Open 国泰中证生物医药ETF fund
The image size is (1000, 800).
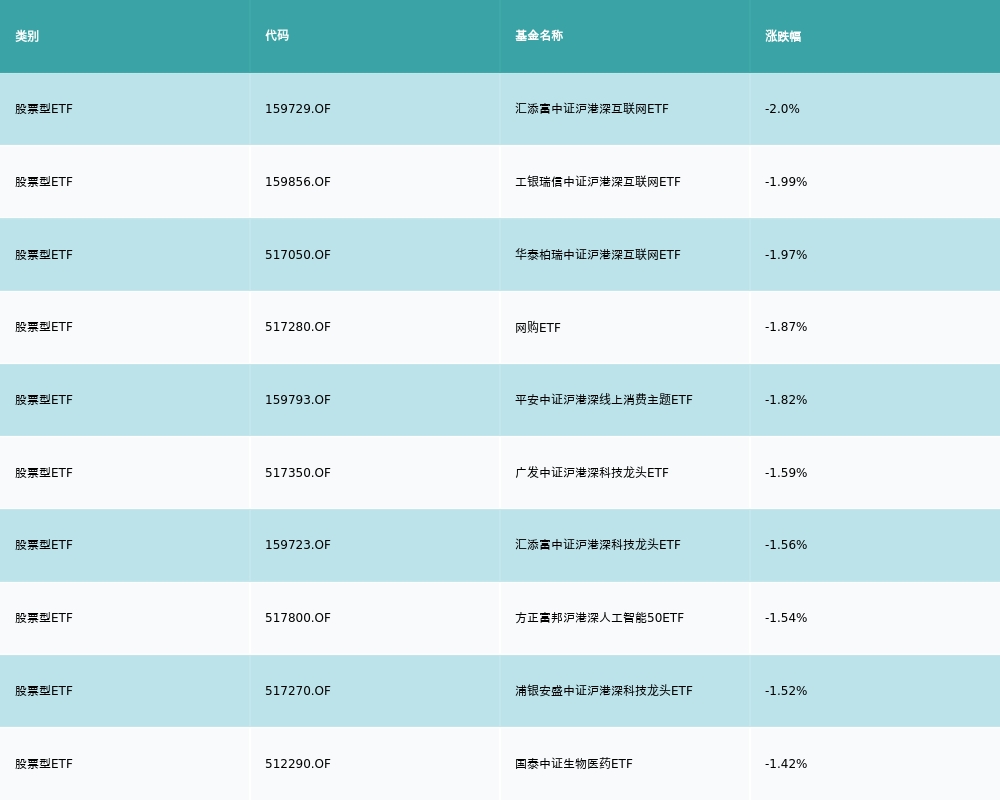pyautogui.click(x=574, y=764)
